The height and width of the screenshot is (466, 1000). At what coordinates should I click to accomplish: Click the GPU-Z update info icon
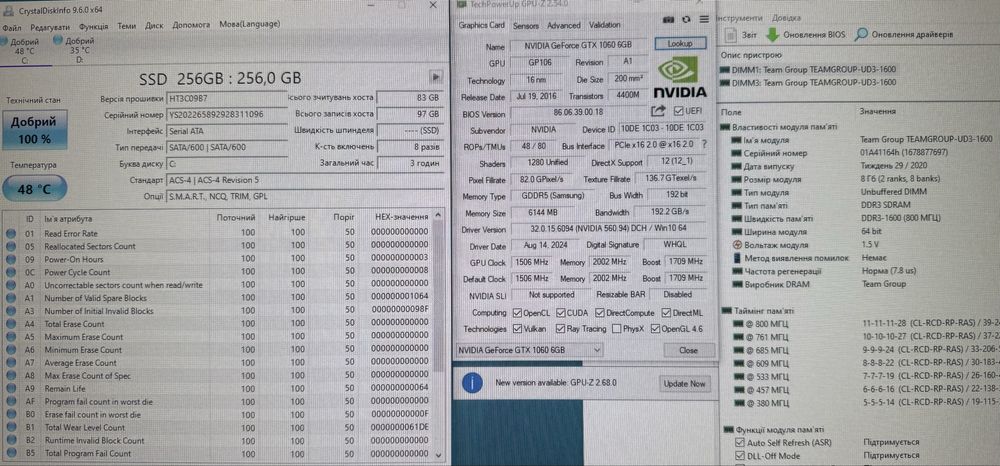(471, 383)
